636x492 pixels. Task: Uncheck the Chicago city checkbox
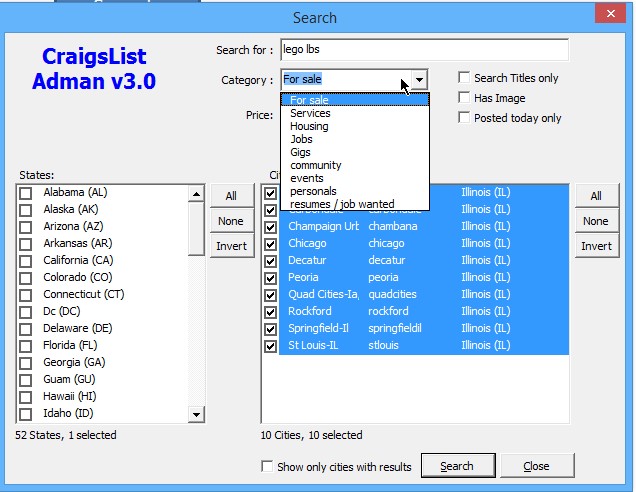(x=271, y=244)
